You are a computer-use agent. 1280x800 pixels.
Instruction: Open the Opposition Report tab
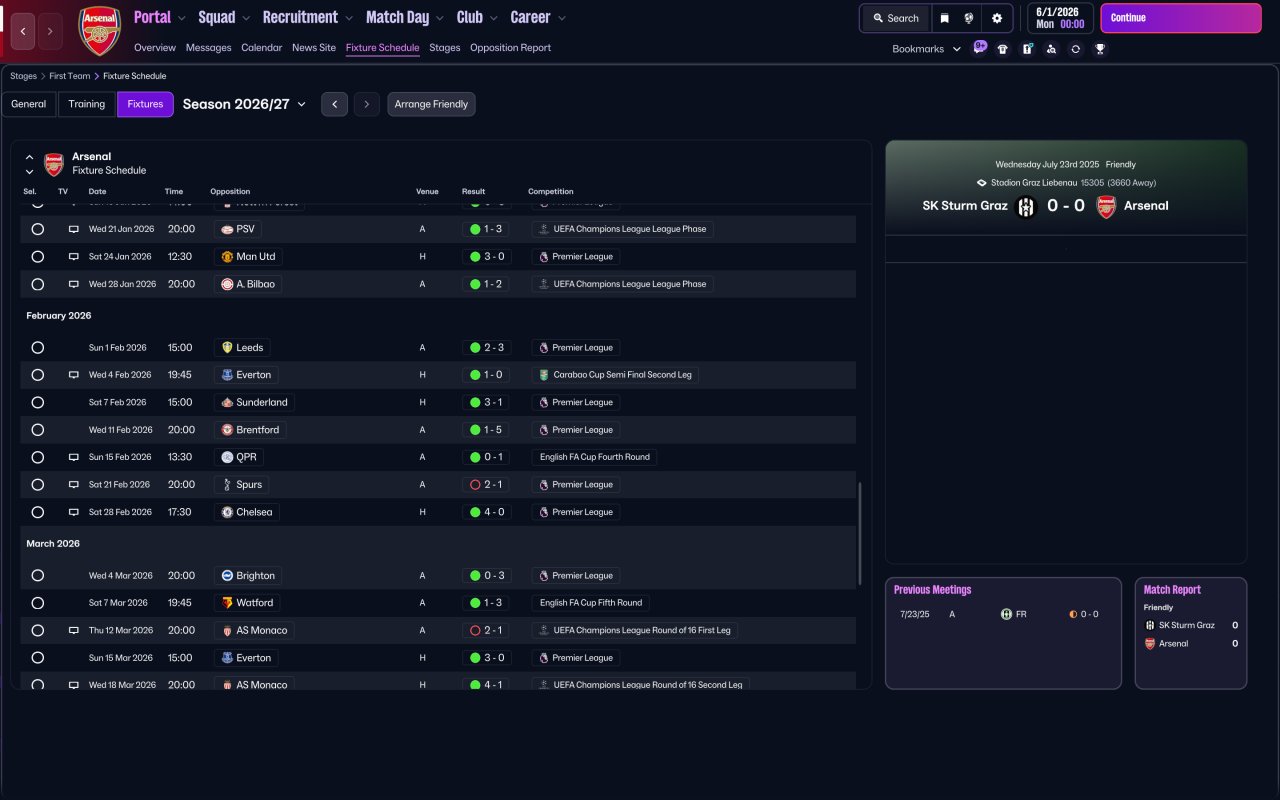510,48
